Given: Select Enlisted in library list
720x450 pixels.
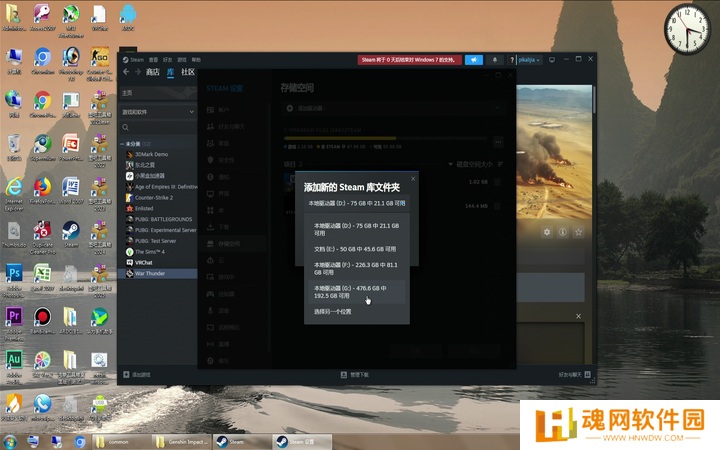Looking at the screenshot, I should 144,208.
